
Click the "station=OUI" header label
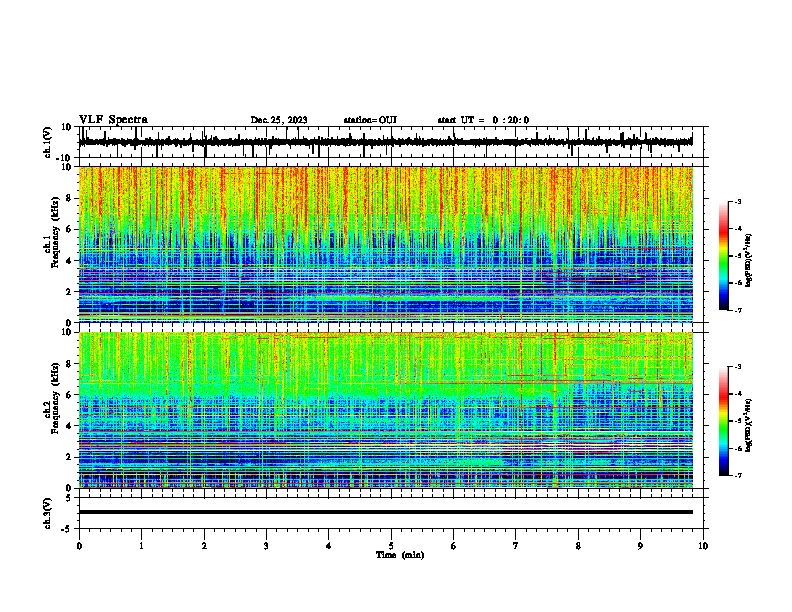(370, 120)
